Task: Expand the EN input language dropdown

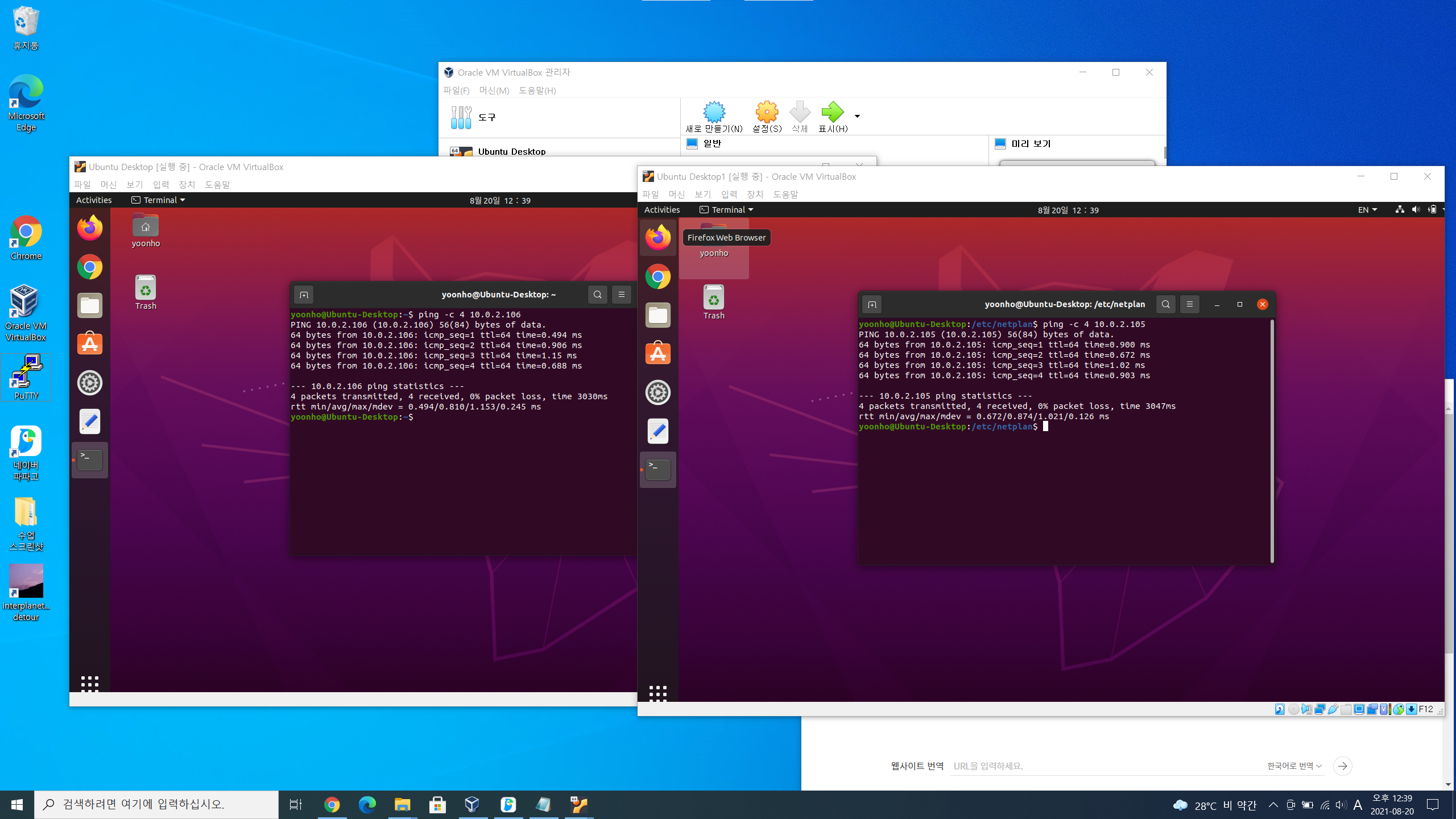Action: tap(1367, 210)
